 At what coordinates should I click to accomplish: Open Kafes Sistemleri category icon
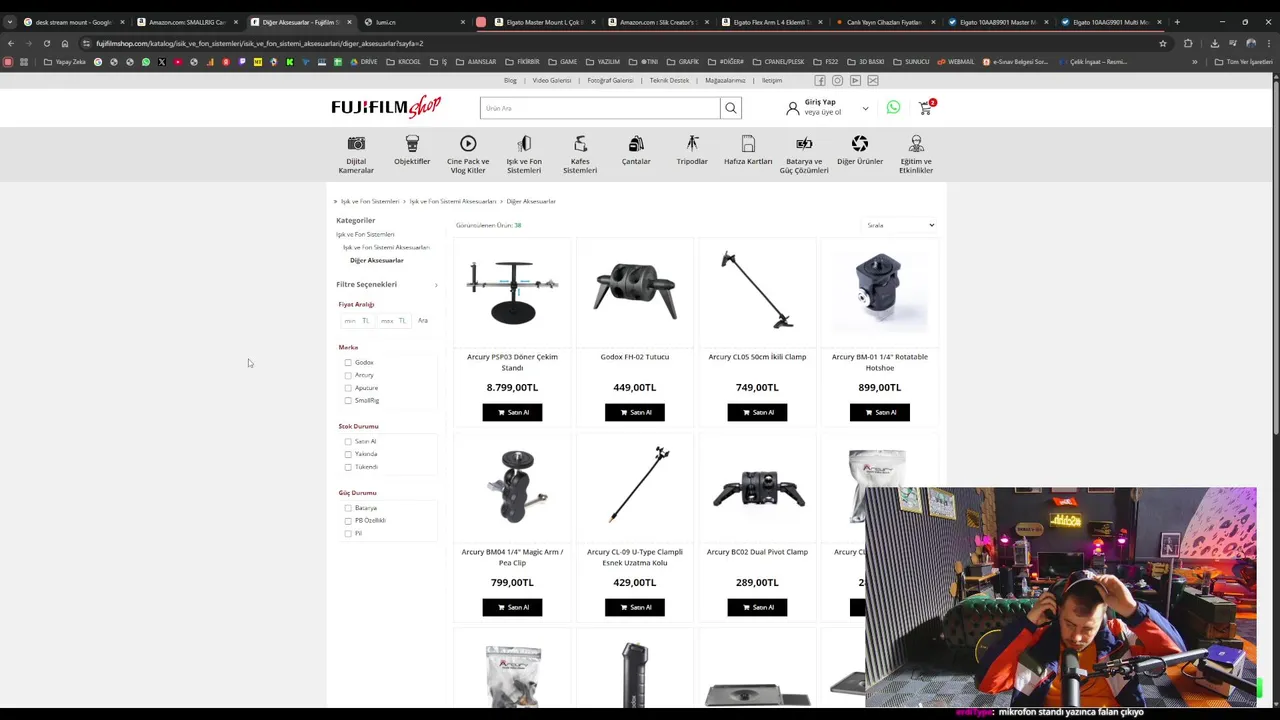click(580, 144)
